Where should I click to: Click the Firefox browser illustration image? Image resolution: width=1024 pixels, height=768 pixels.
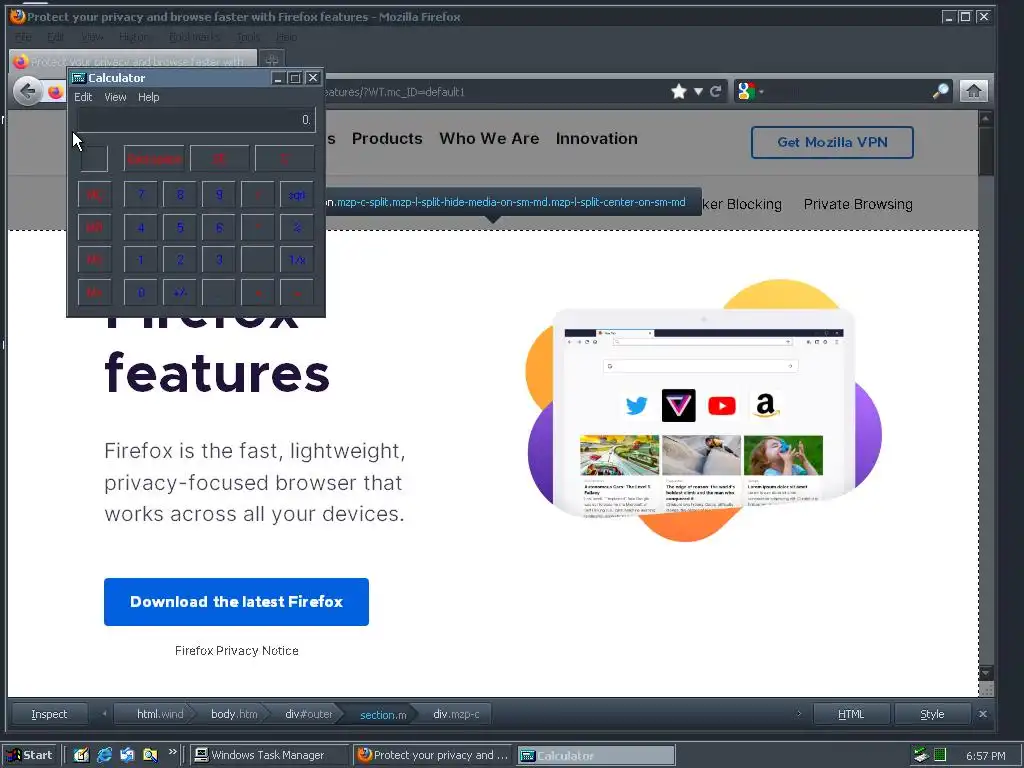704,410
